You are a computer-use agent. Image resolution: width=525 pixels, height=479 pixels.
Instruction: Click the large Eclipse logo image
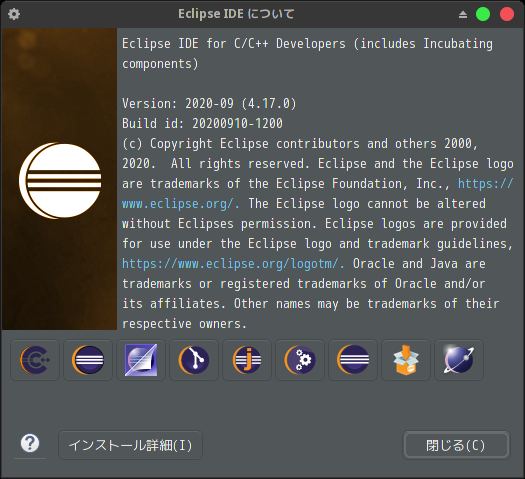60,181
